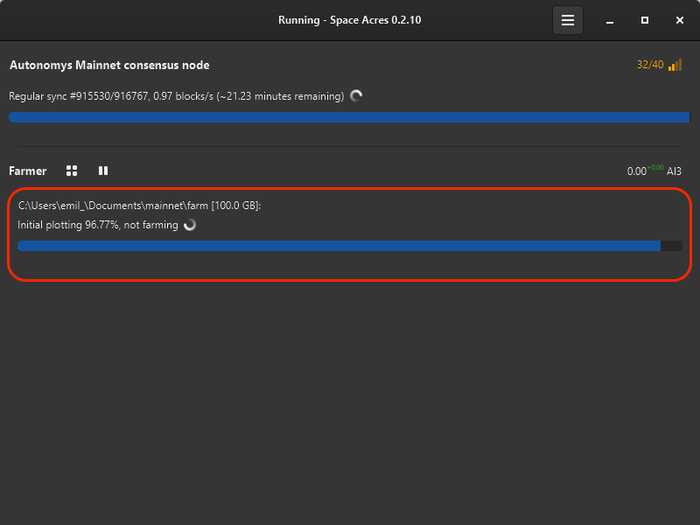Click the node sync progress bar
Viewport: 700px width, 525px height.
coord(349,117)
